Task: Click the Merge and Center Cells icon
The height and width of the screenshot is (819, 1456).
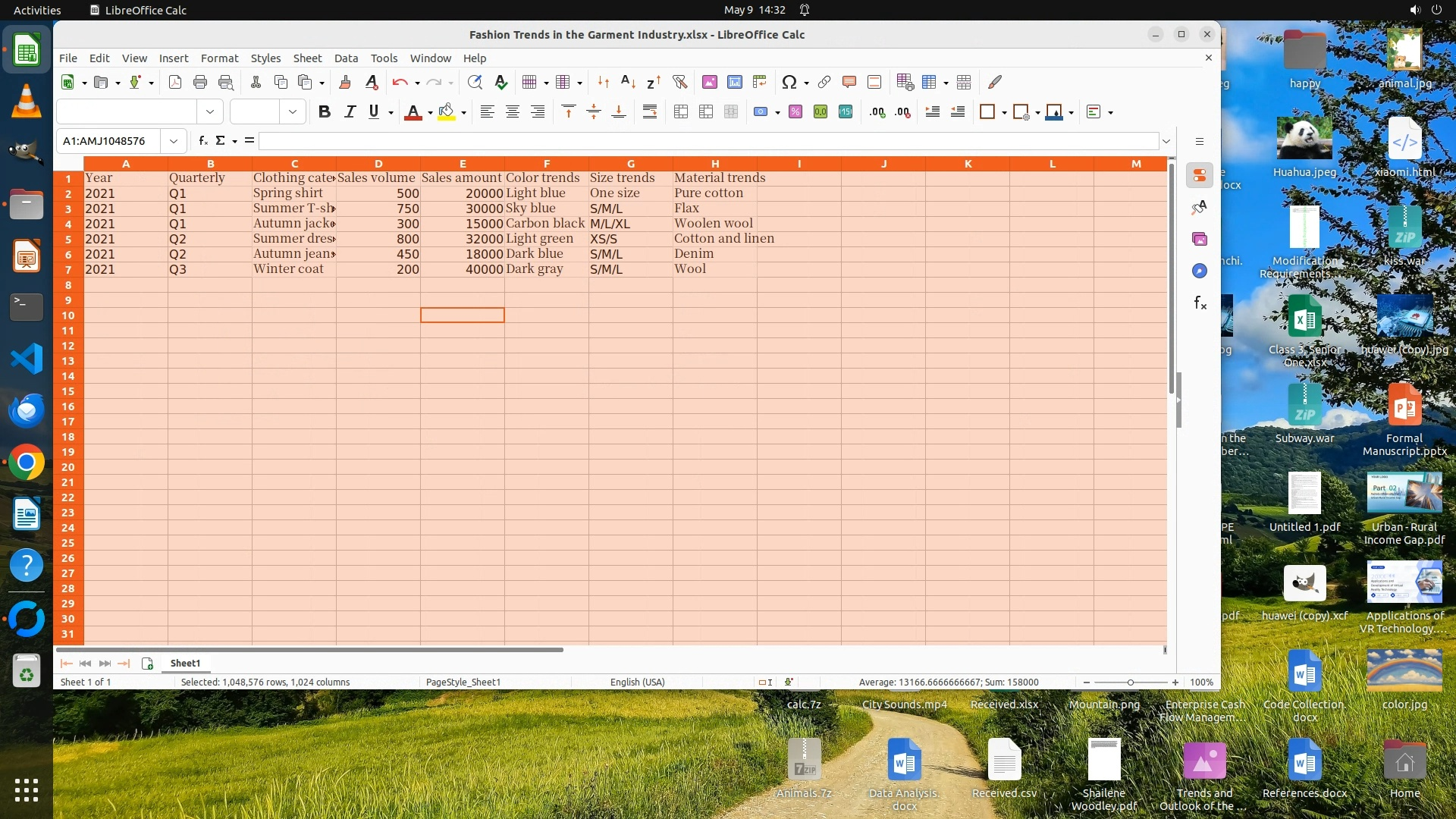Action: pyautogui.click(x=681, y=112)
